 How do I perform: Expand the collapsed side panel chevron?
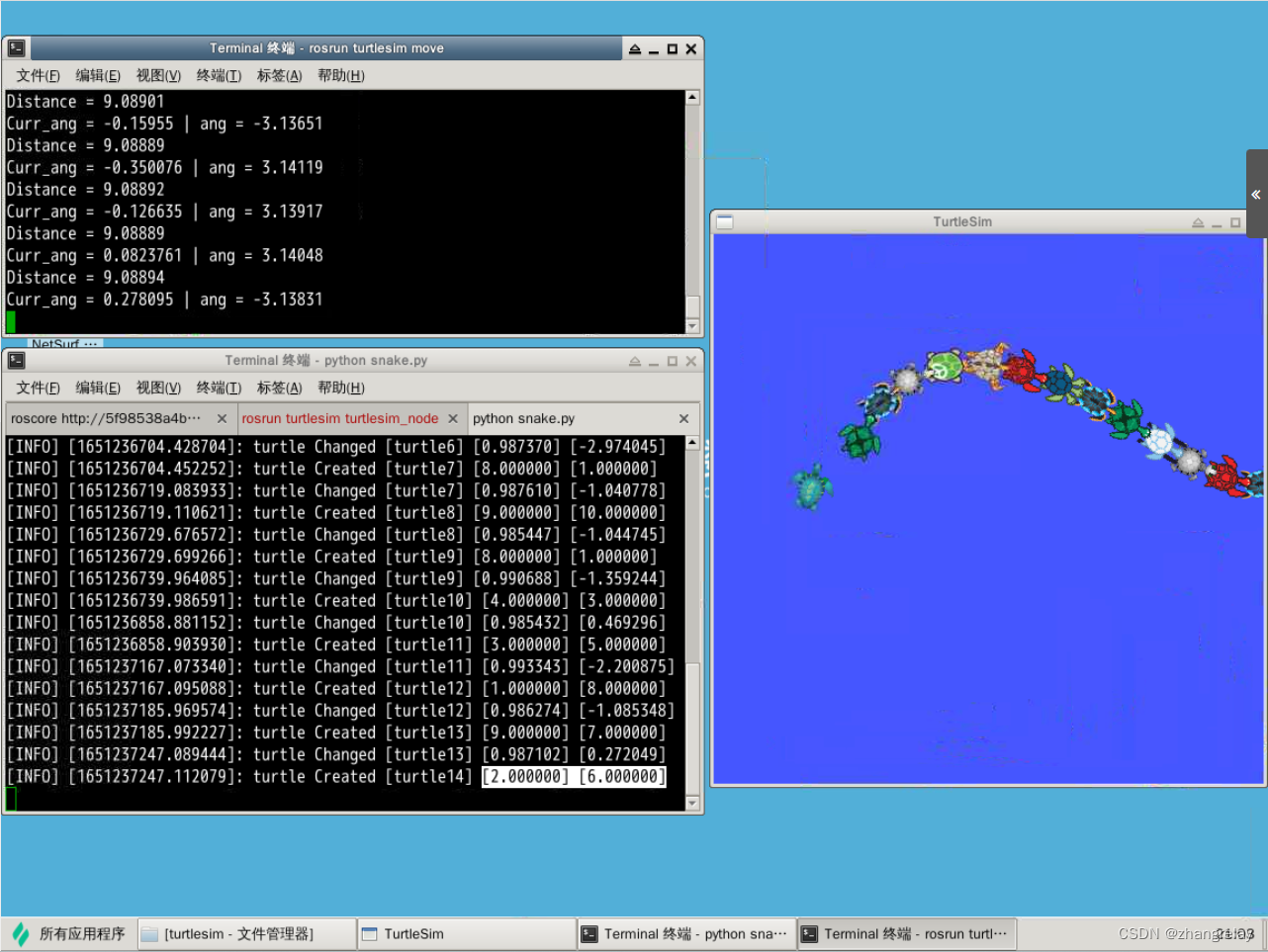pyautogui.click(x=1256, y=195)
